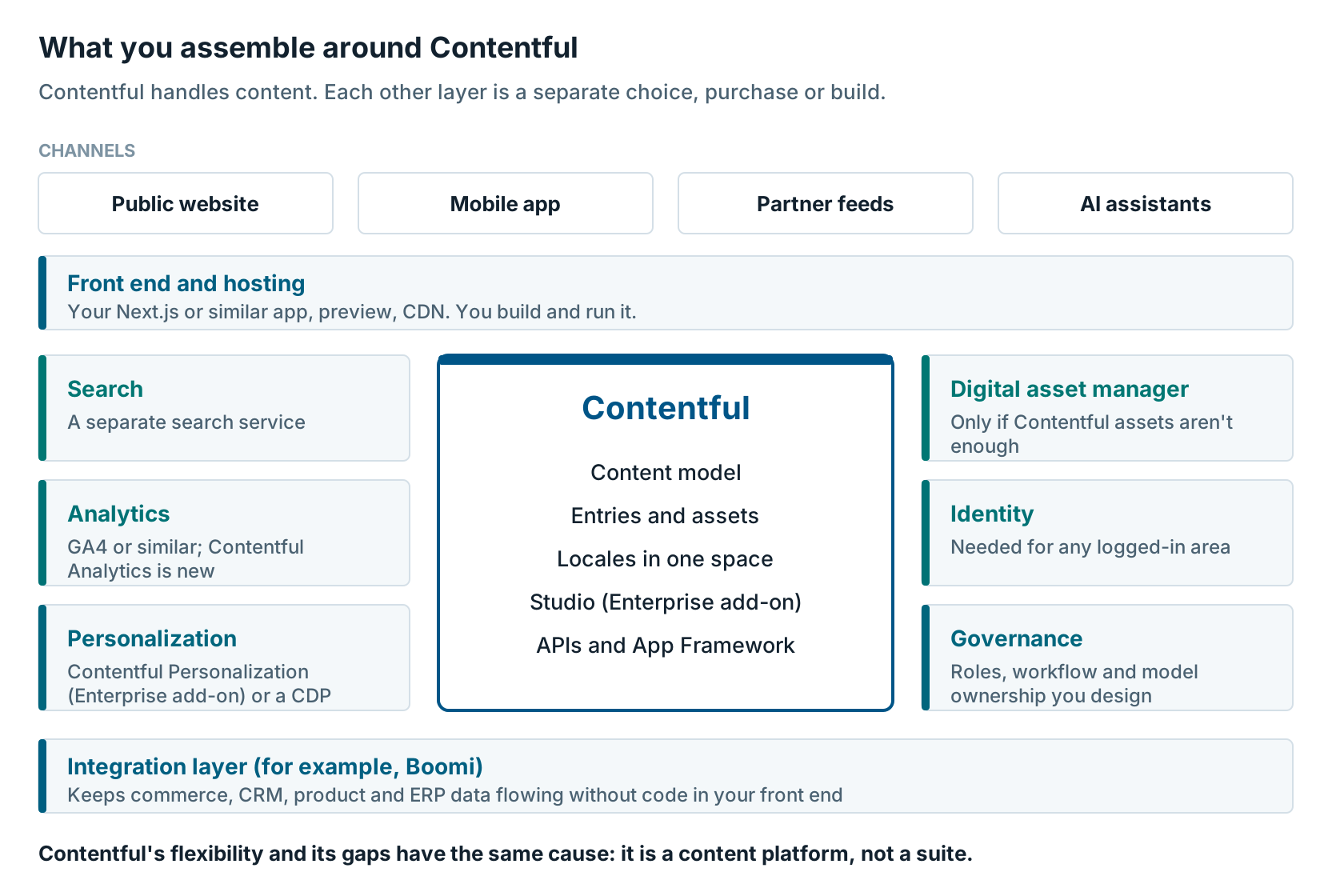Click the Partner feeds channel box

point(826,203)
